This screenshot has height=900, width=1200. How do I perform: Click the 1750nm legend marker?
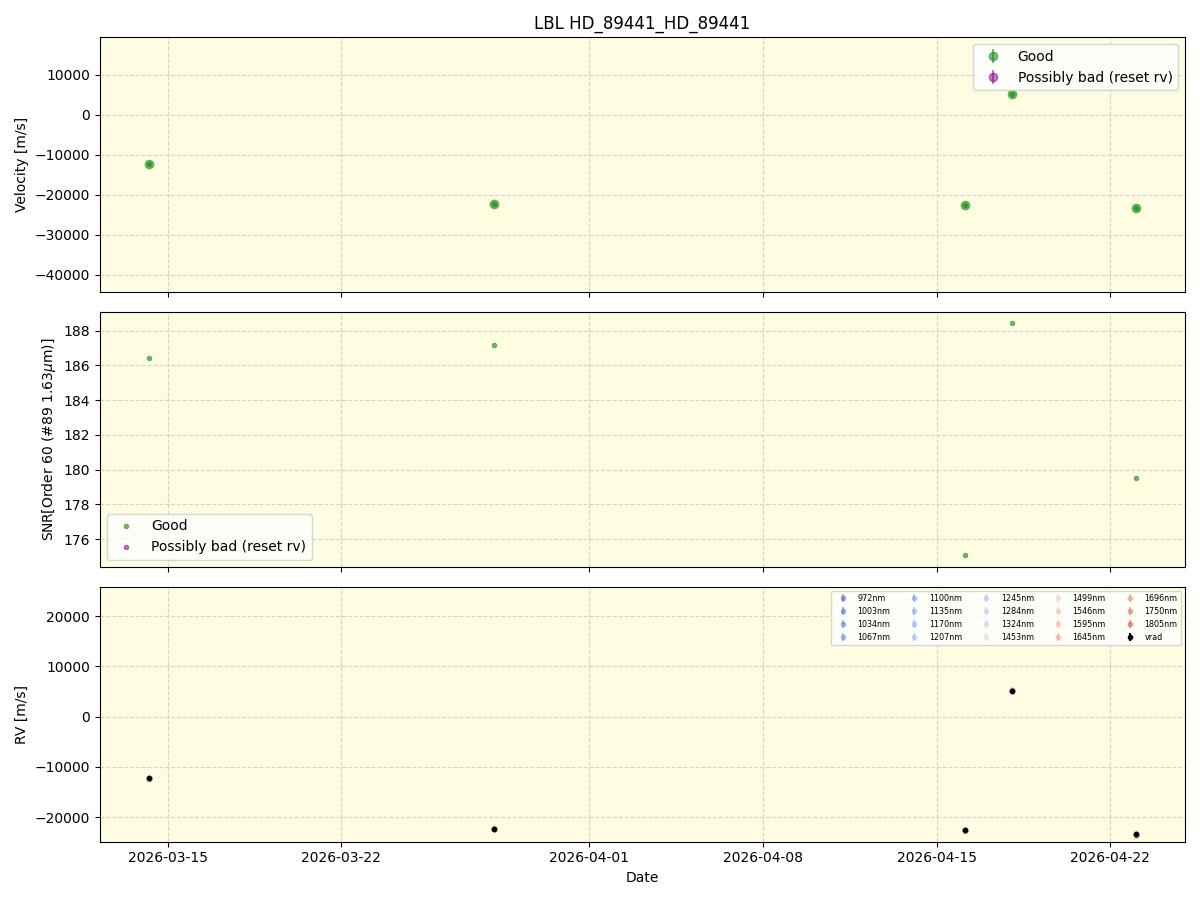(x=1130, y=611)
